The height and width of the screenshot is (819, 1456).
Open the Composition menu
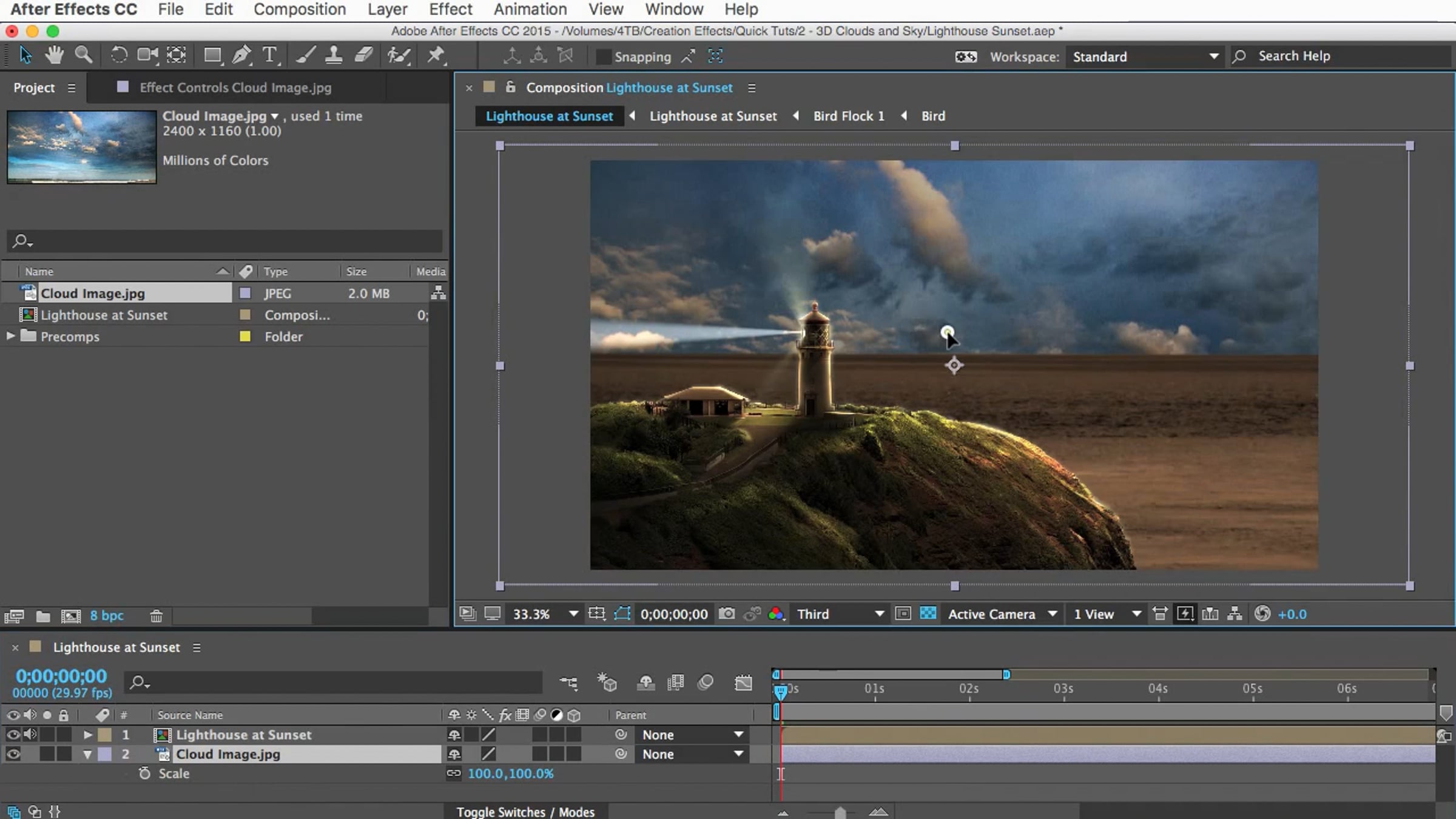pos(300,9)
